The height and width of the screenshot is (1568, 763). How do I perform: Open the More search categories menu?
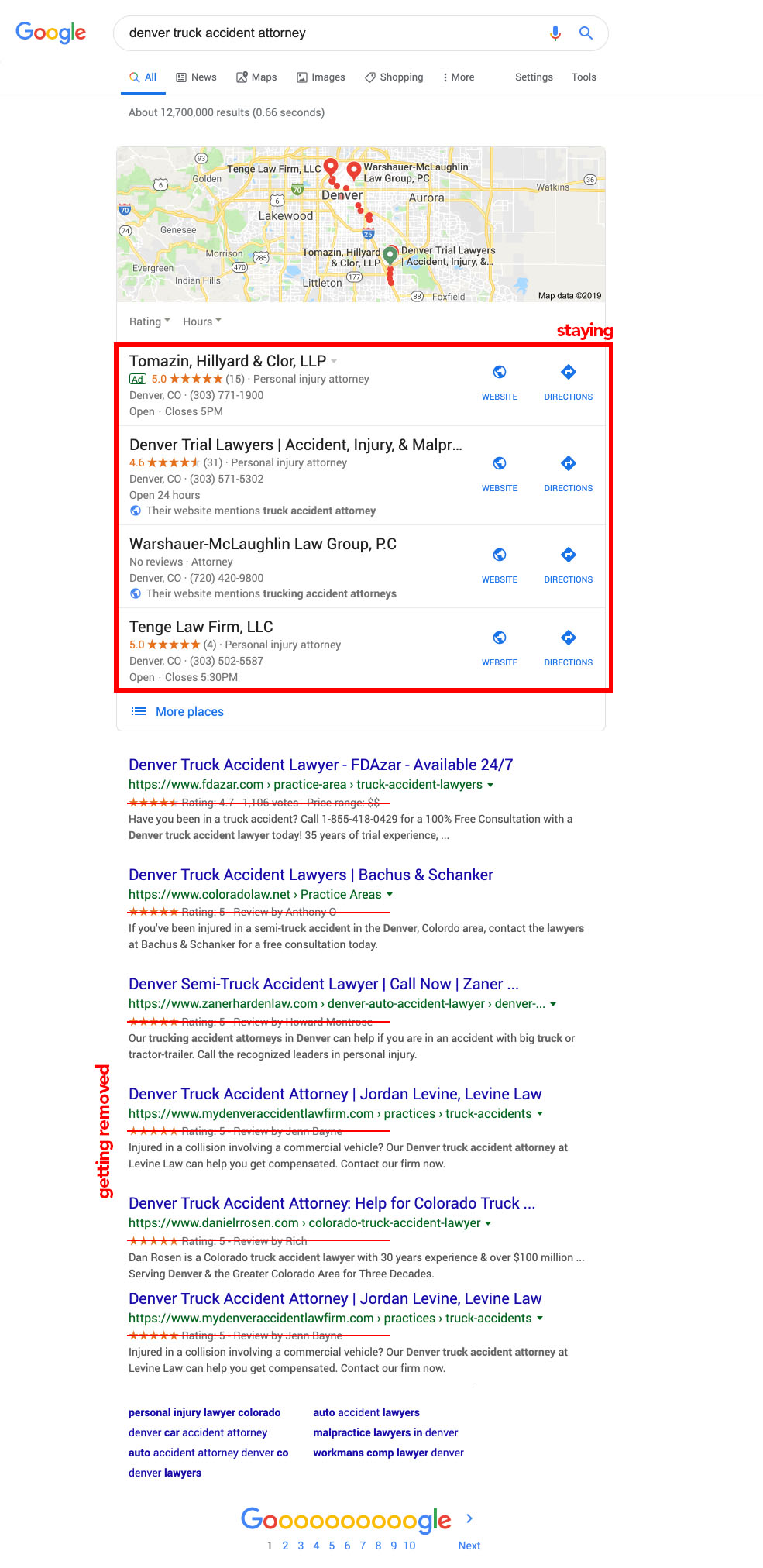click(458, 77)
